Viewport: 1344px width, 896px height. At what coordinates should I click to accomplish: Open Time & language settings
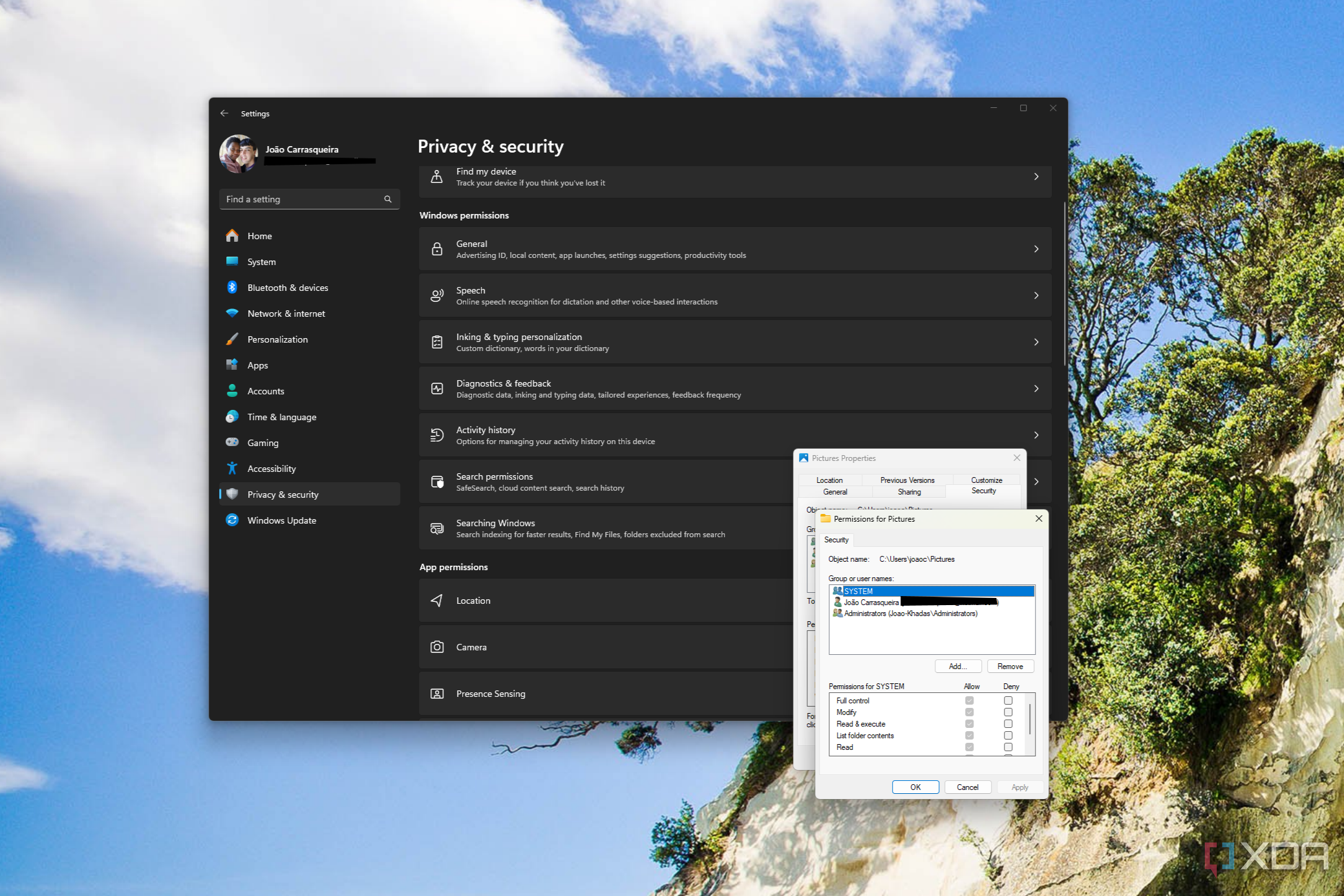pyautogui.click(x=310, y=417)
